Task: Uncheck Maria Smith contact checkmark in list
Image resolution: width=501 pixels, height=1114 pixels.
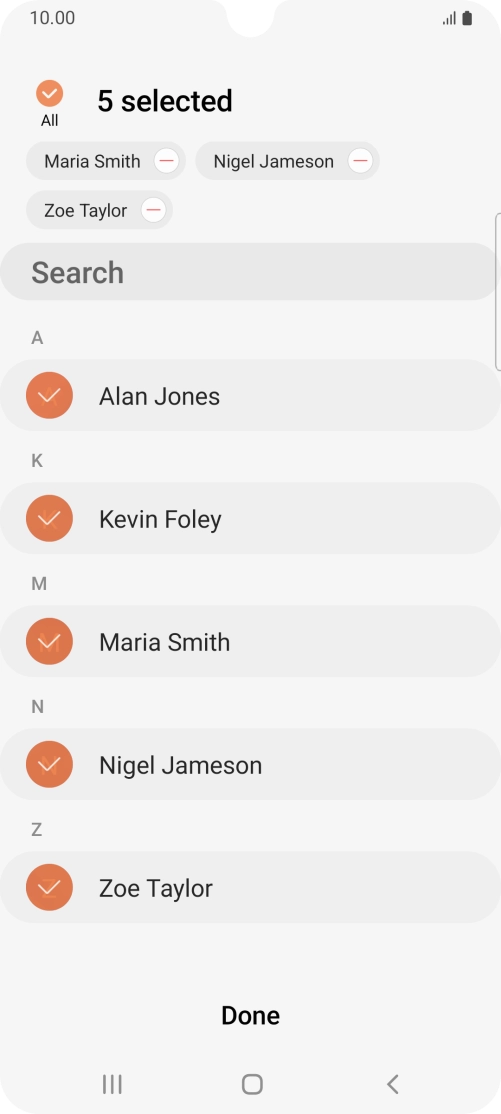Action: point(49,641)
